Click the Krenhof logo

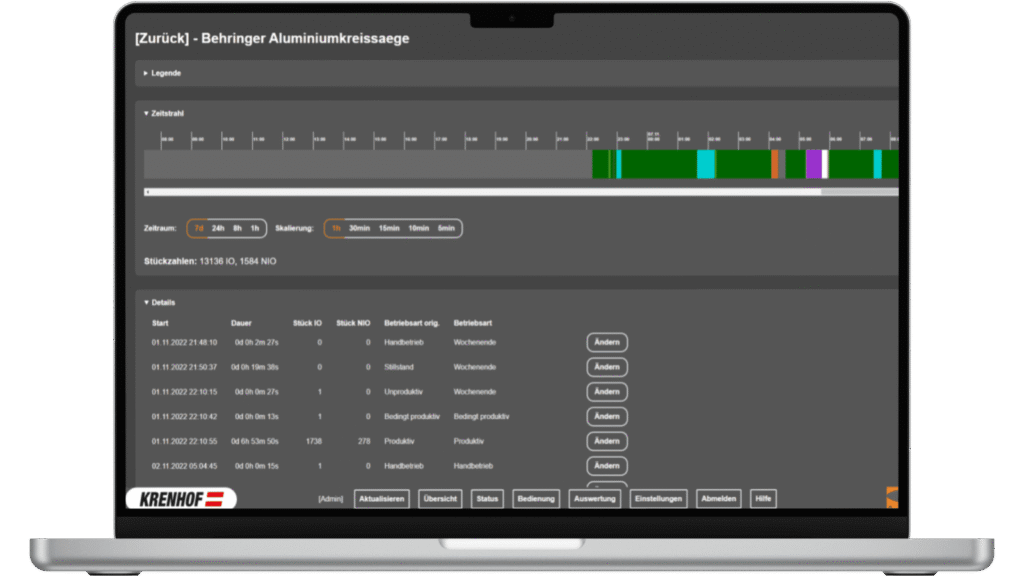pos(182,500)
